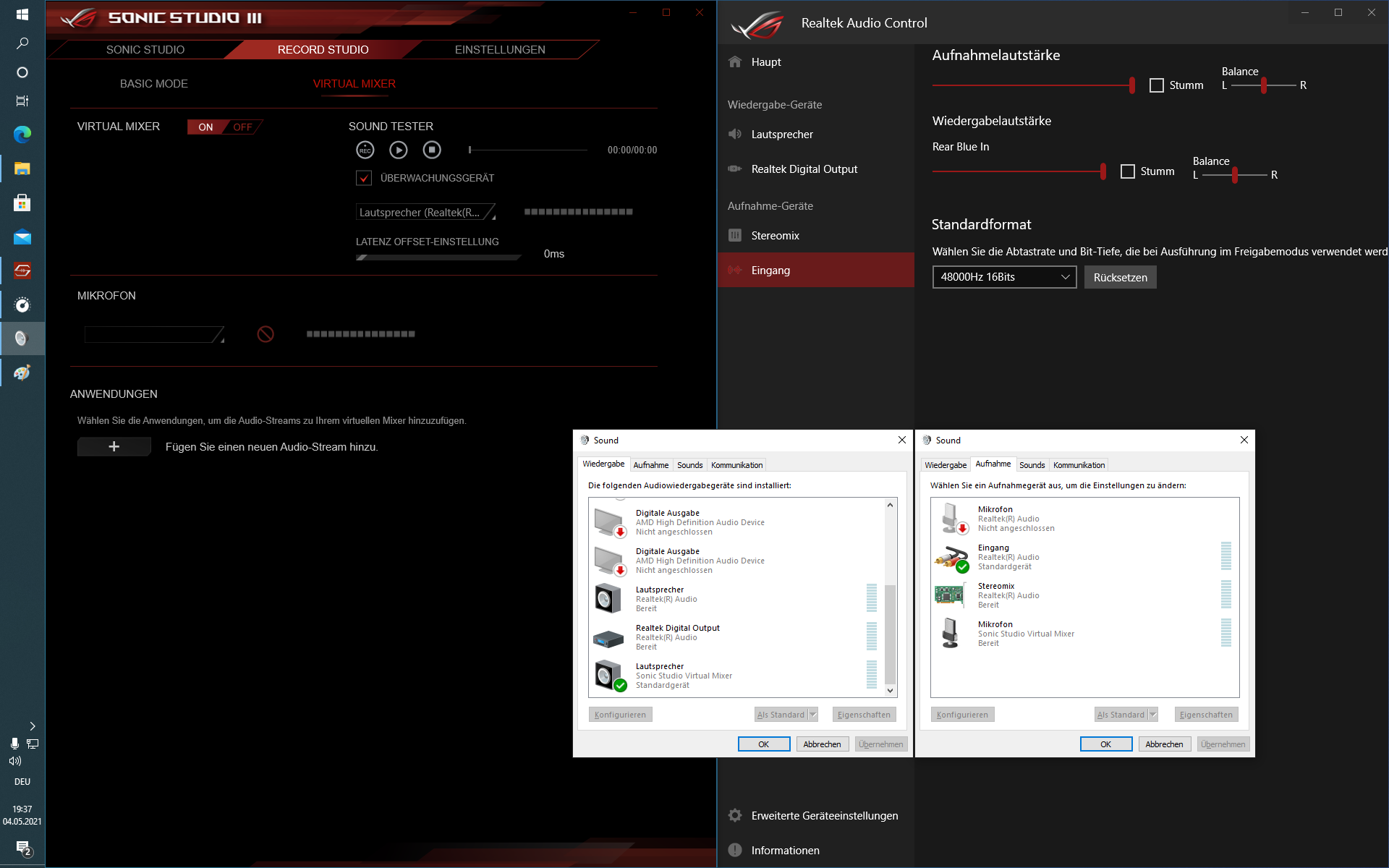This screenshot has width=1389, height=868.
Task: Open the Lautsprecher monitoring device dropdown
Action: [425, 213]
